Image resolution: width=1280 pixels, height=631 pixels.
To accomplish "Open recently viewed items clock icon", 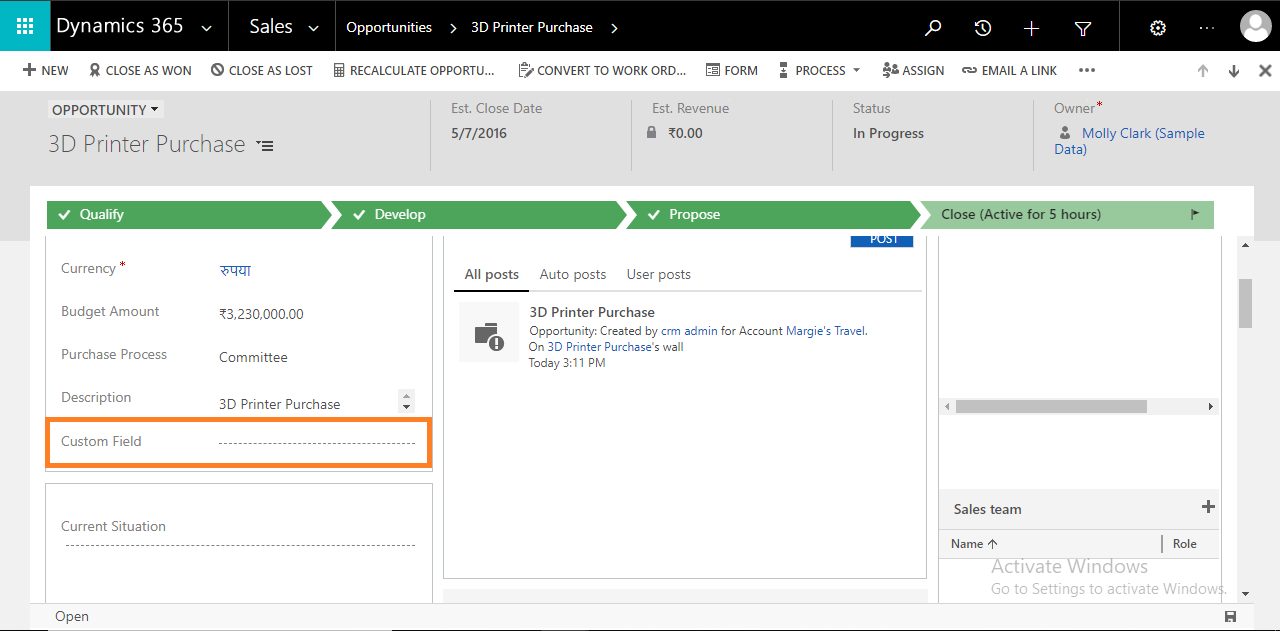I will 982,27.
